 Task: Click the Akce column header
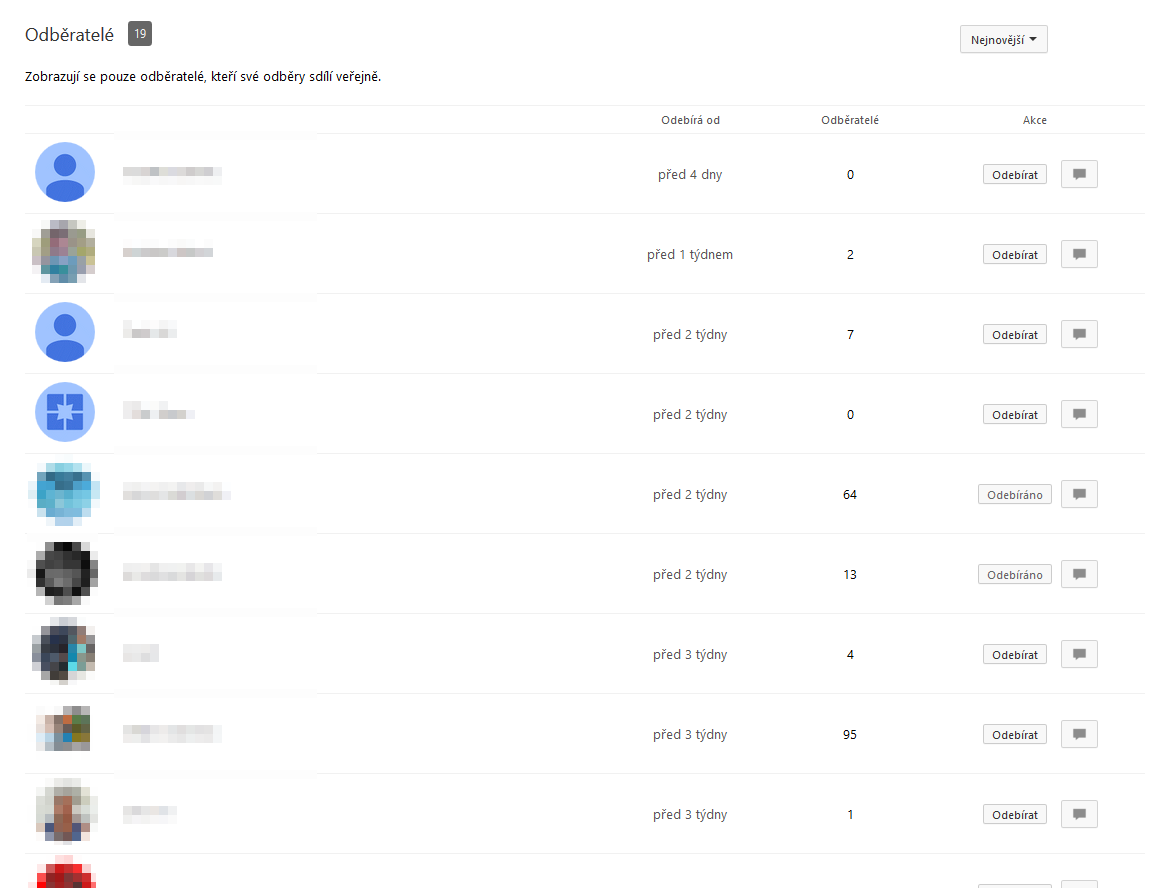pyautogui.click(x=1034, y=120)
